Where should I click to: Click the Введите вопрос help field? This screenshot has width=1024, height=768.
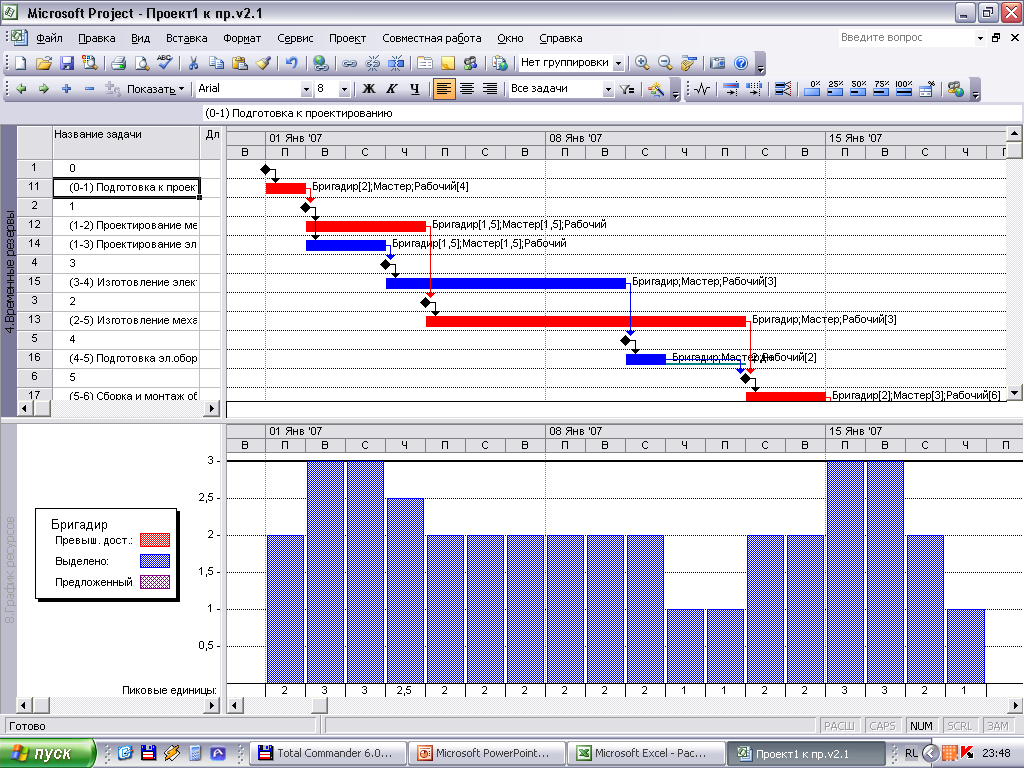point(906,38)
